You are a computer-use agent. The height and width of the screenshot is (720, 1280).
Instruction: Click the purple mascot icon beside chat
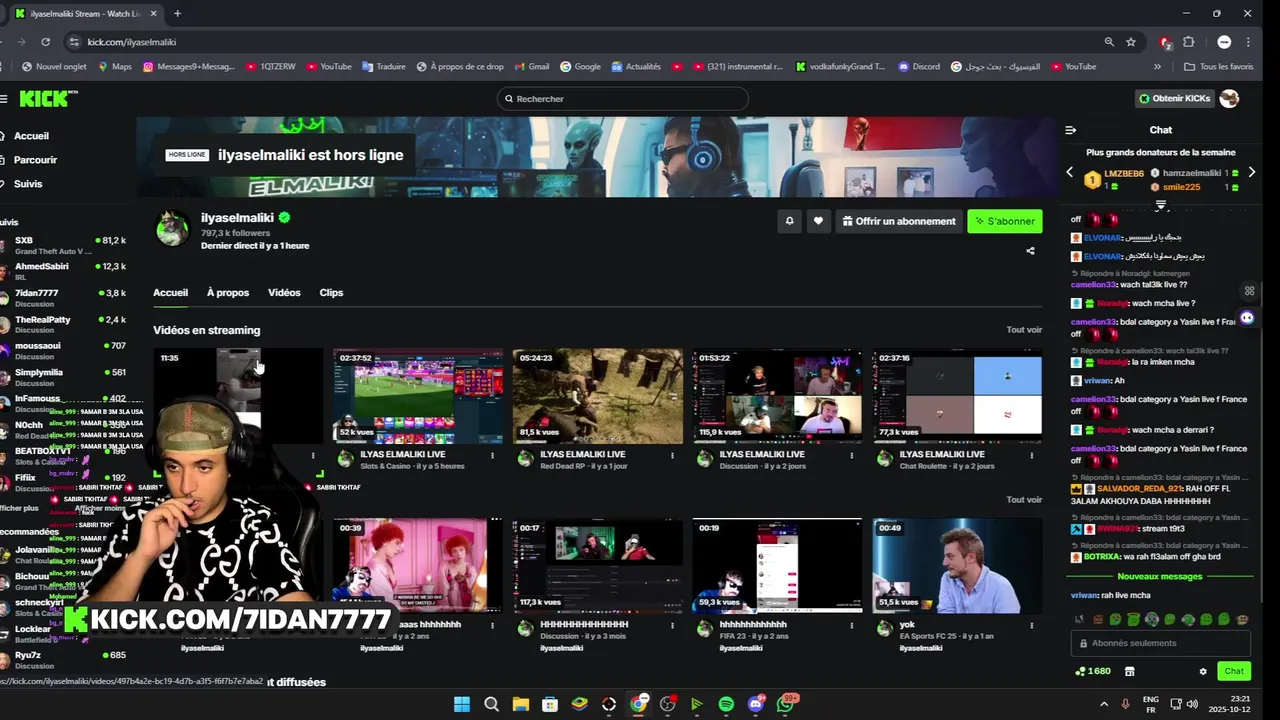click(1247, 318)
